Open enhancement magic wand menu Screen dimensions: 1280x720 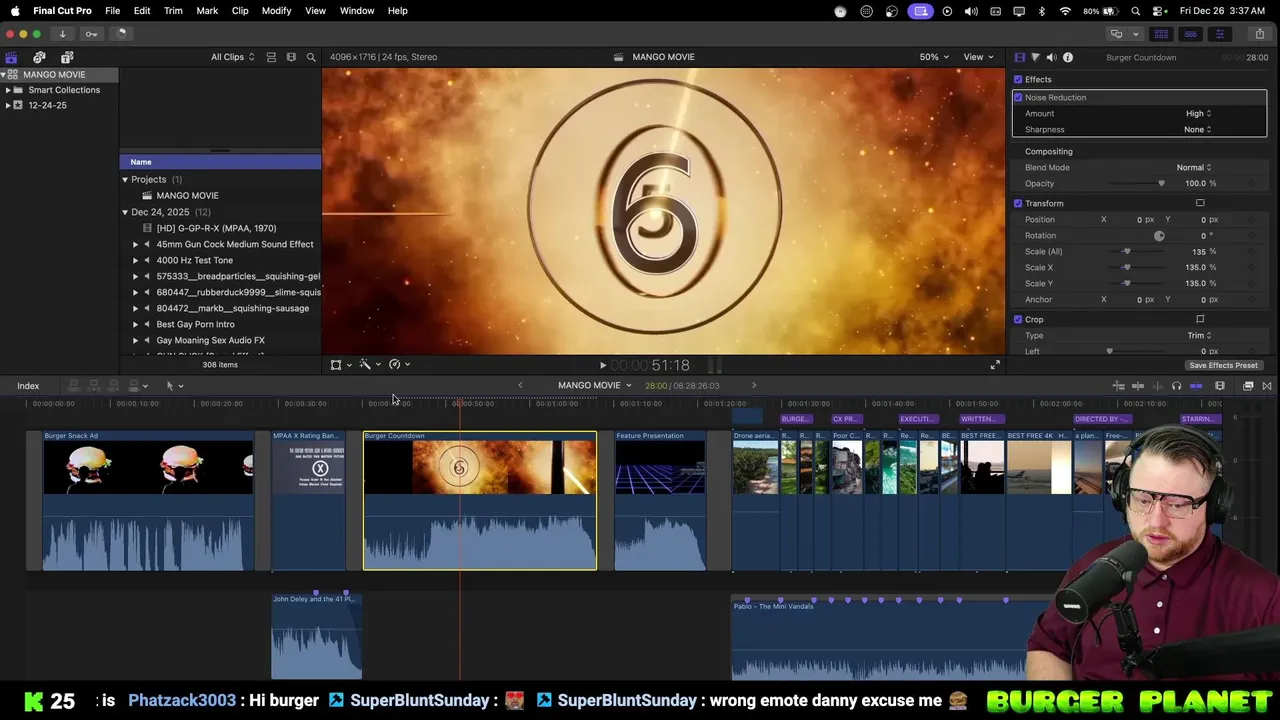[369, 365]
